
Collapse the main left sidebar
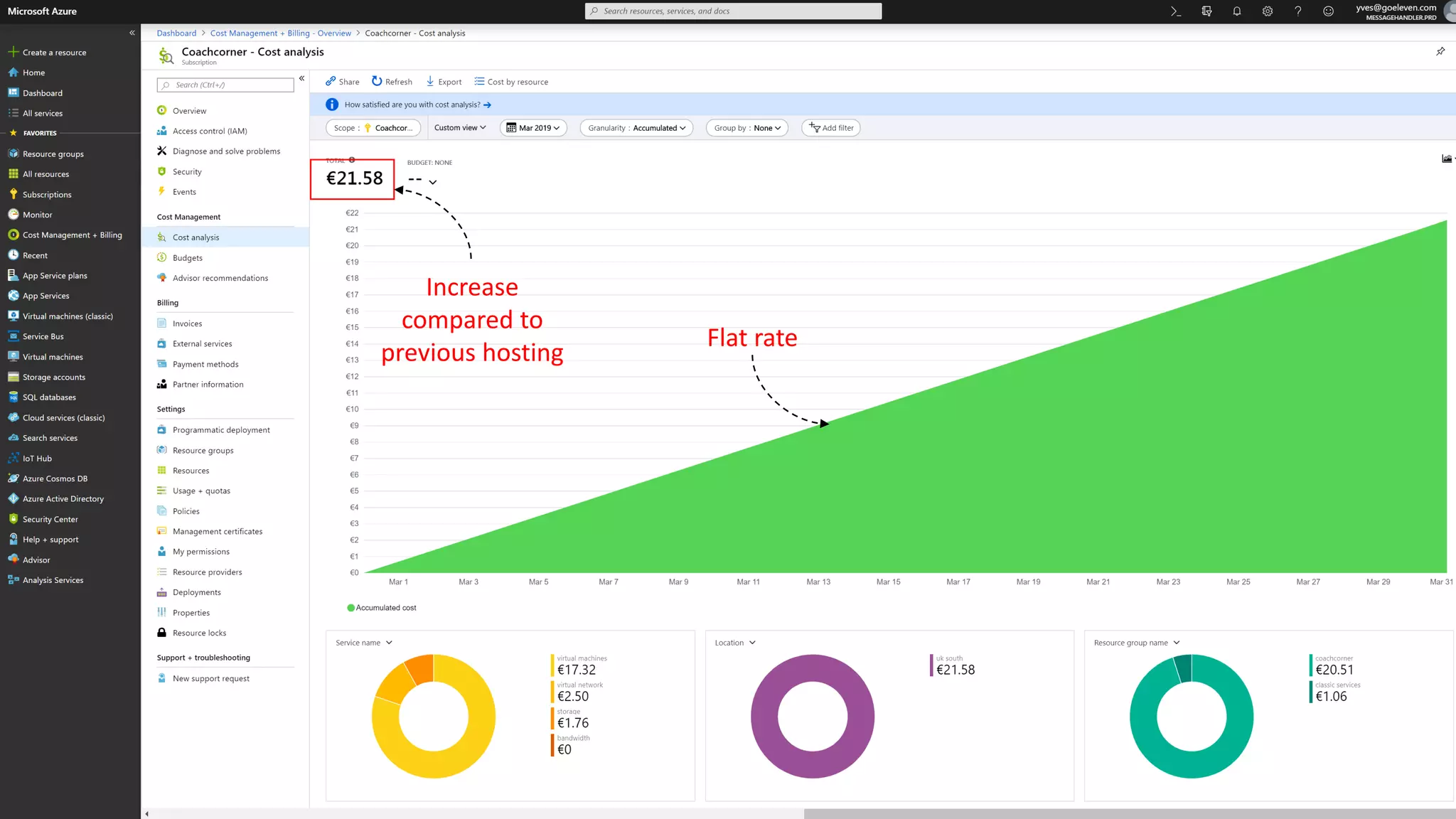[132, 33]
